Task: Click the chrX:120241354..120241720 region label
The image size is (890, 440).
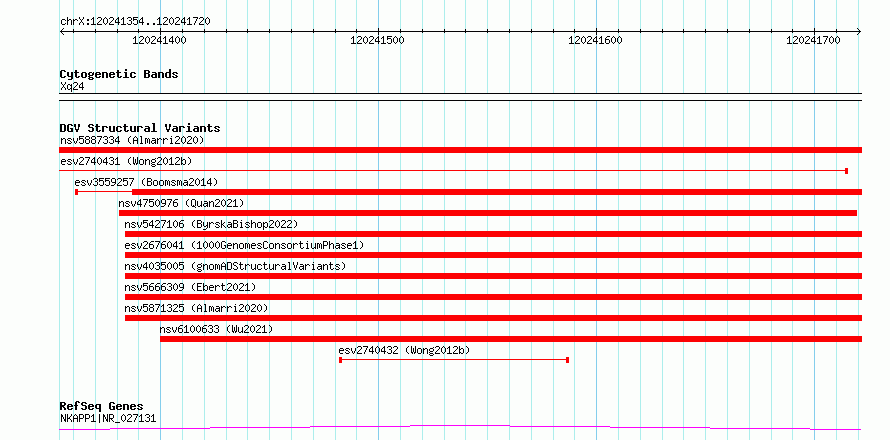Action: pos(135,22)
